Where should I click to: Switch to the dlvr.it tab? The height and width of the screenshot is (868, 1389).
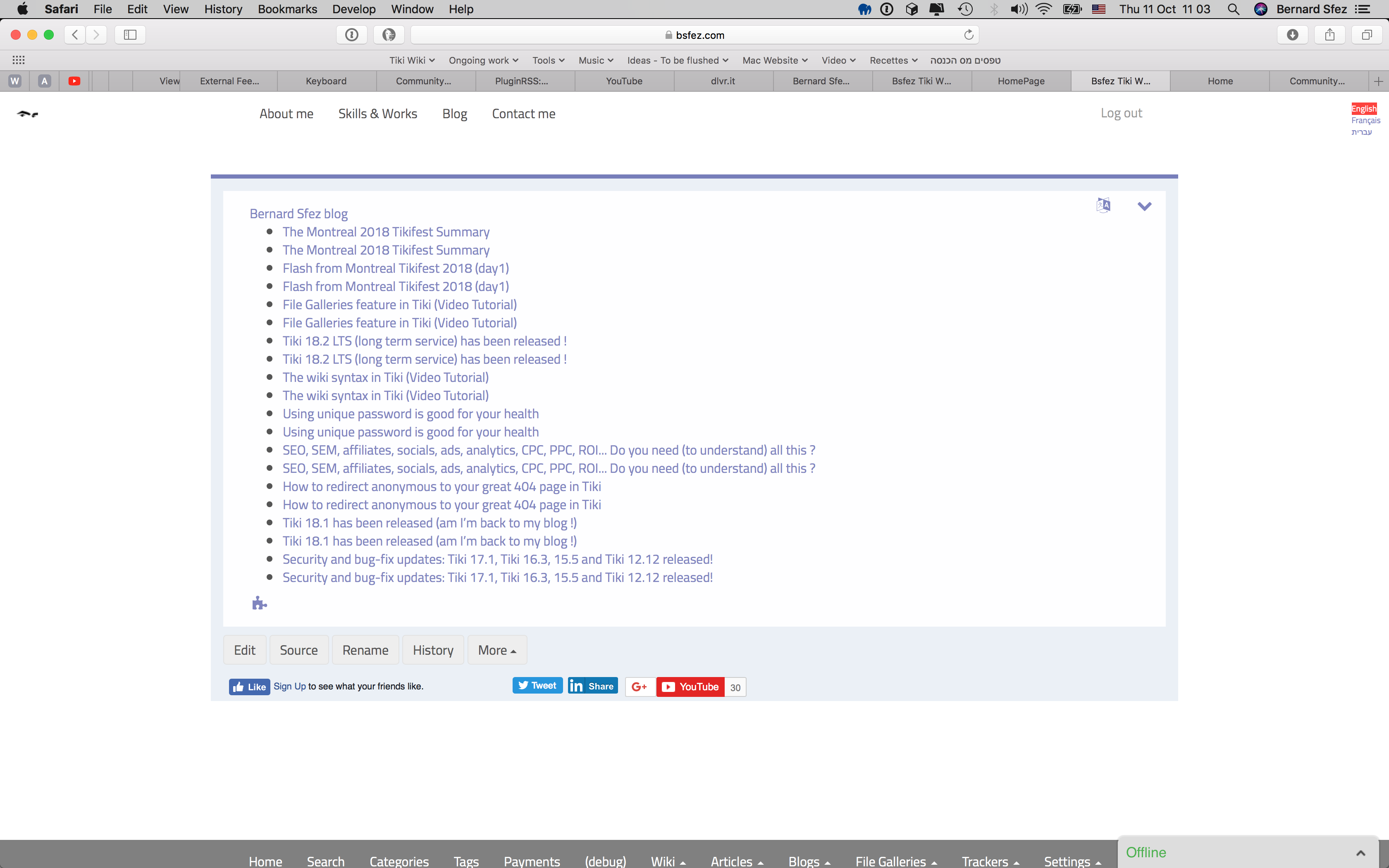723,81
